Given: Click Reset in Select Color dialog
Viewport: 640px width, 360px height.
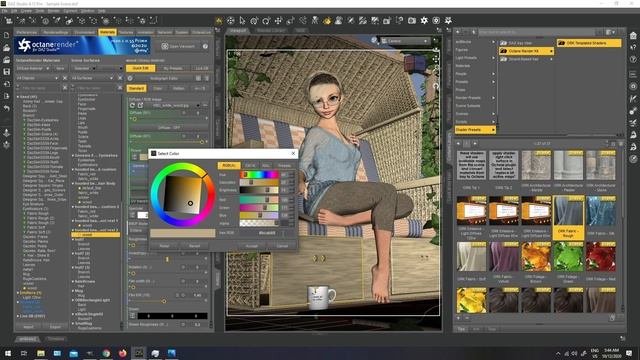Looking at the screenshot, I should point(164,246).
